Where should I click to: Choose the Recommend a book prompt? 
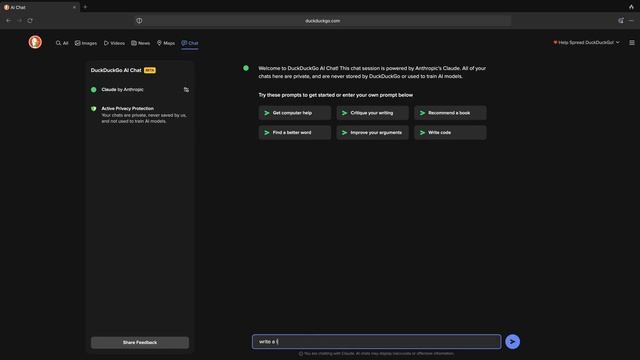pyautogui.click(x=450, y=113)
